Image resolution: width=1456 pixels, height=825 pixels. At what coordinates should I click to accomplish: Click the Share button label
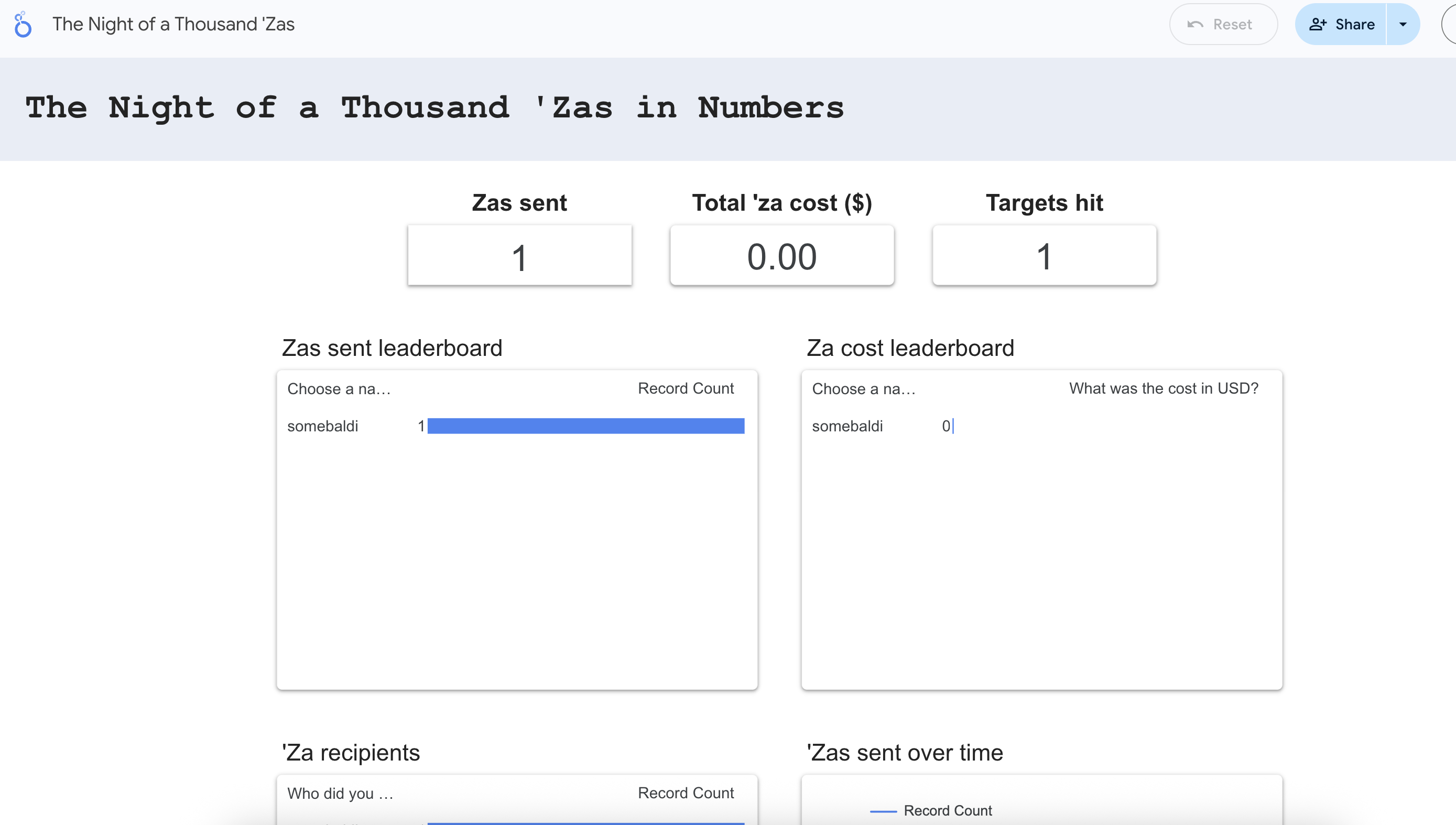[1355, 24]
